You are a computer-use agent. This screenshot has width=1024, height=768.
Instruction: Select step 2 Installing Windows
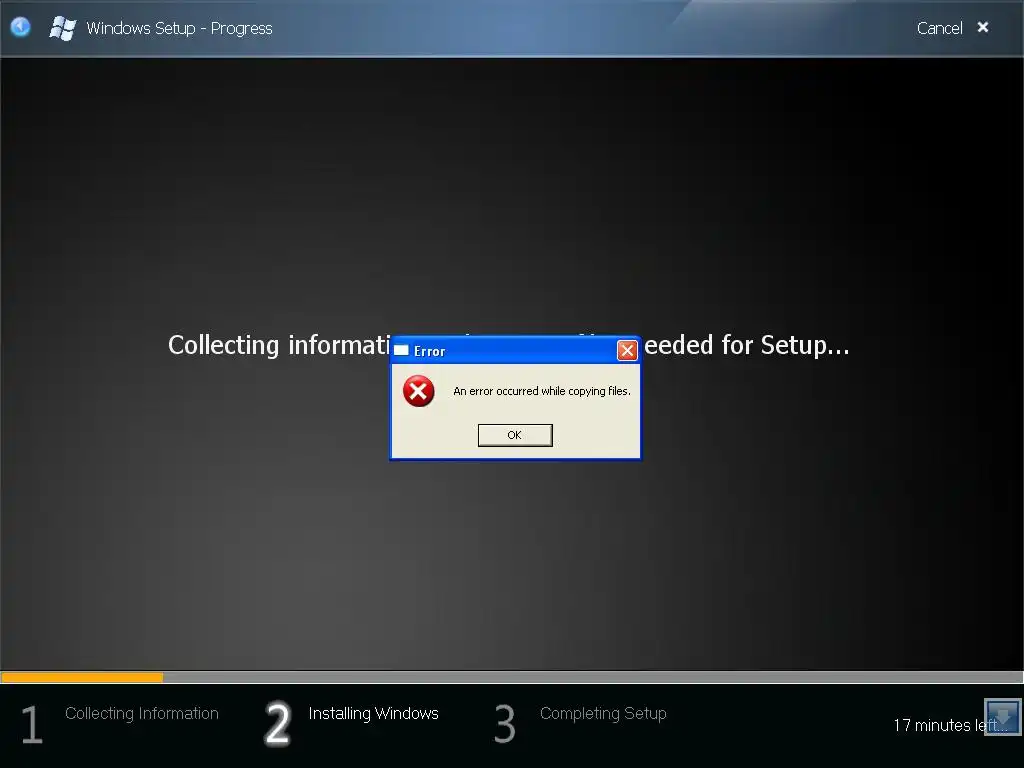[x=374, y=713]
